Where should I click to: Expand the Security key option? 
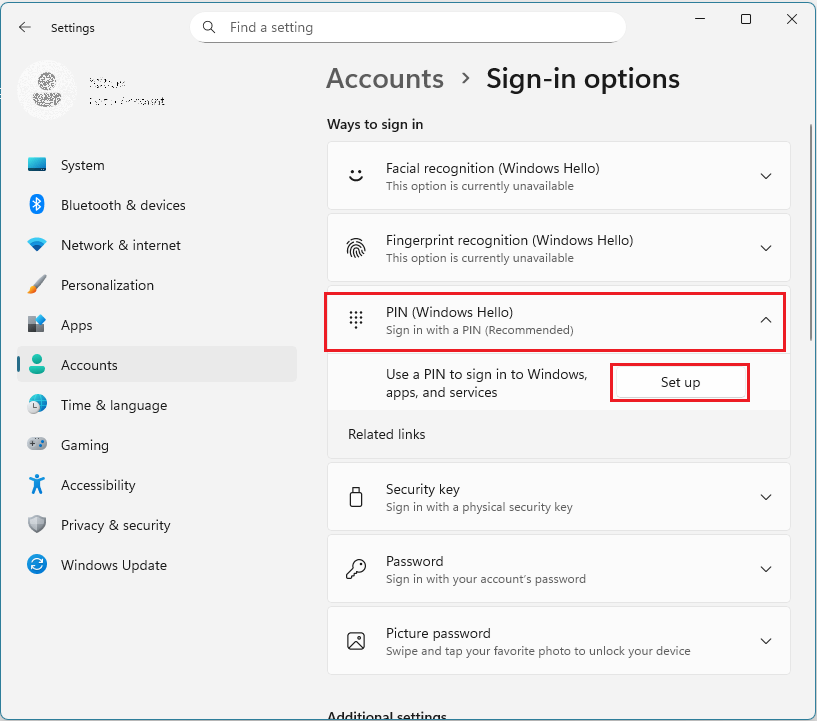click(x=765, y=497)
